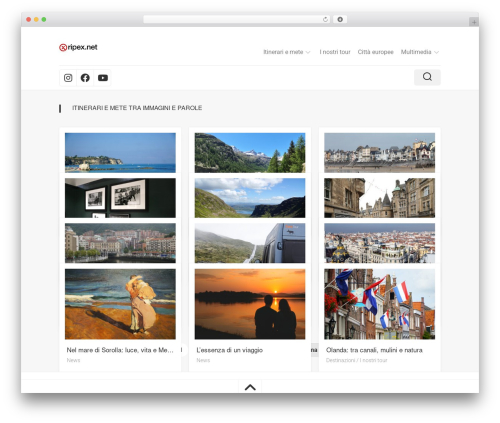Click the ripex.net logo
Screen dimensions: 500x423
click(x=78, y=47)
